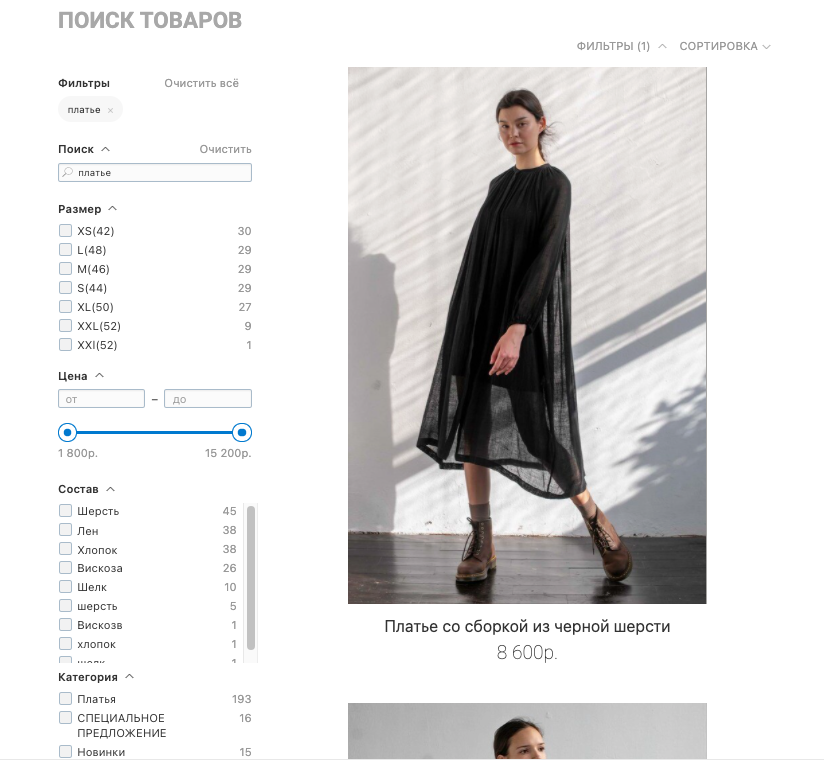Focus the price 'до' input field
Viewport: 824px width, 760px height.
[x=208, y=399]
